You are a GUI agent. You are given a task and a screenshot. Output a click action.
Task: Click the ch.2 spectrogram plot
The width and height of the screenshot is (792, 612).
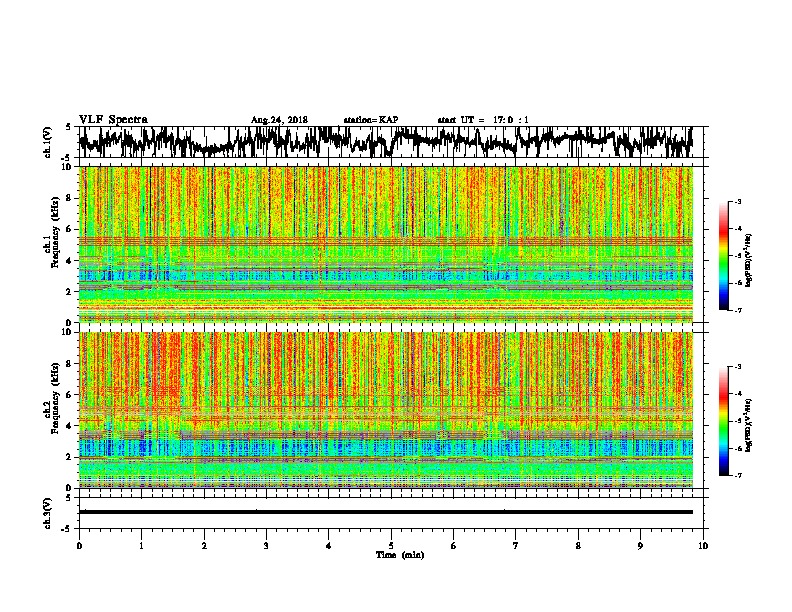tap(386, 410)
